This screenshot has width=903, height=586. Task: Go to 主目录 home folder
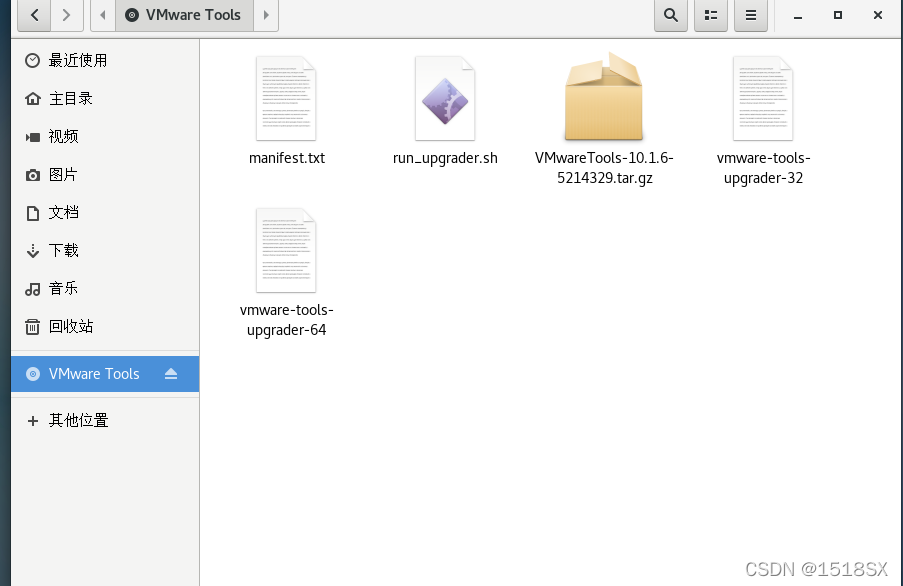(x=105, y=98)
